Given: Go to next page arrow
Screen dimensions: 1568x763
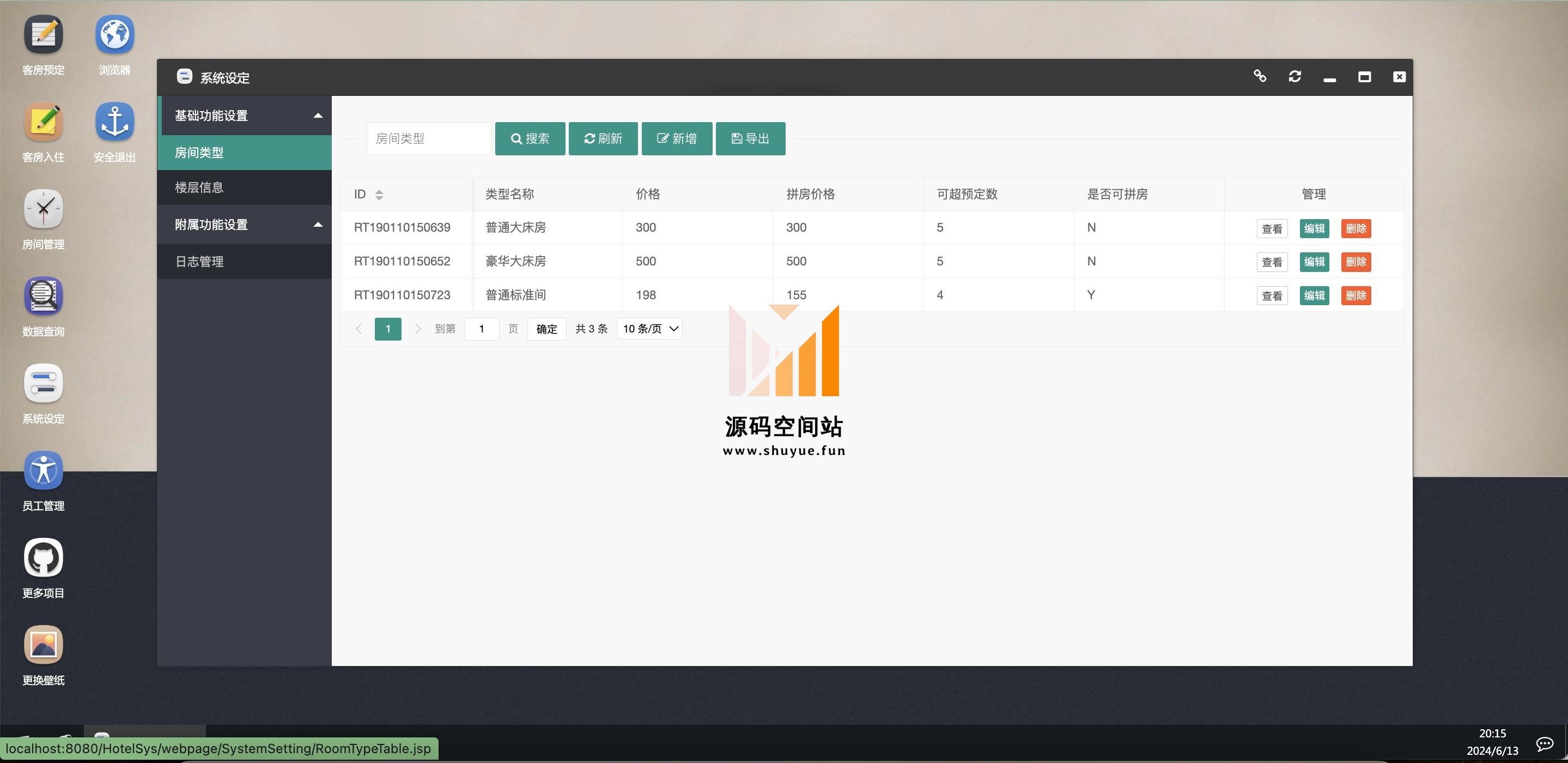Looking at the screenshot, I should click(417, 329).
